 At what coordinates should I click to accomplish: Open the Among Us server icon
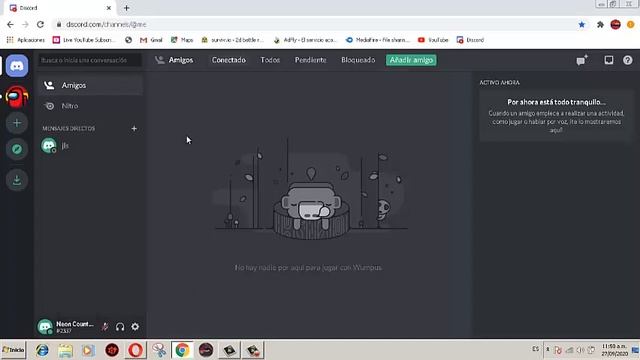17,96
